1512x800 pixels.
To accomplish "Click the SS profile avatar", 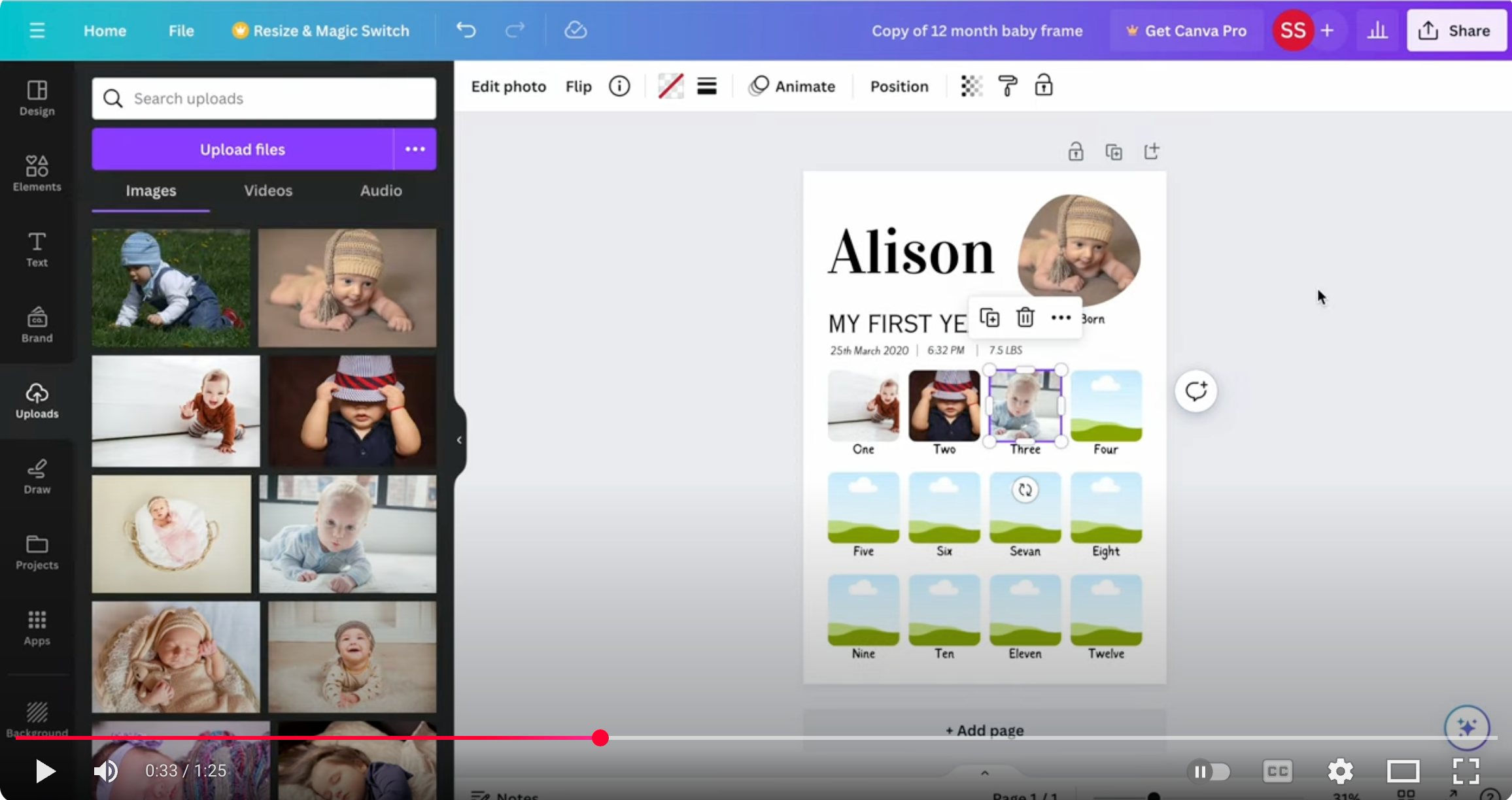I will 1293,31.
